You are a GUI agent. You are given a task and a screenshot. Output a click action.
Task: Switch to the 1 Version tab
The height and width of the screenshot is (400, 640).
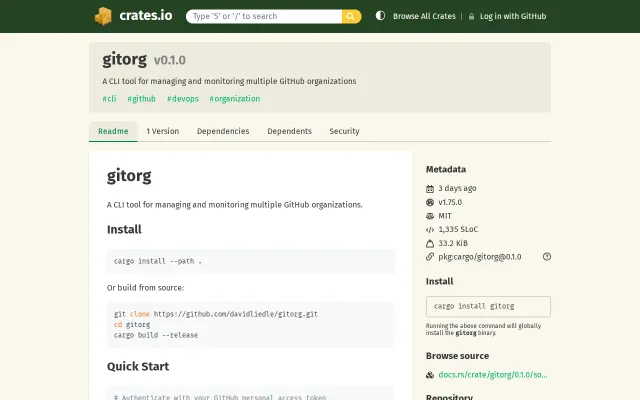click(x=162, y=131)
